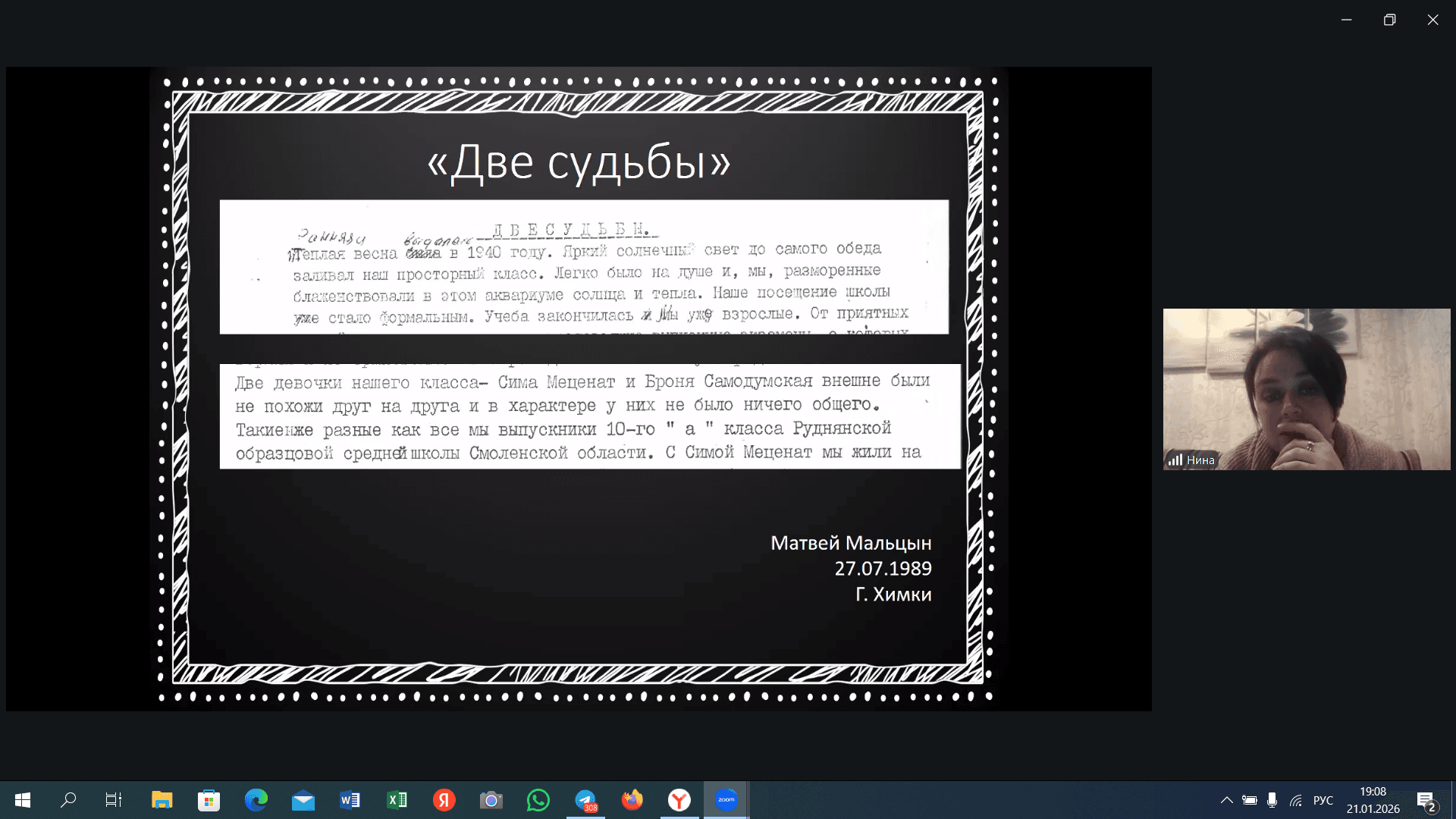Show hidden tray icons chevron
The width and height of the screenshot is (1456, 819).
point(1226,800)
